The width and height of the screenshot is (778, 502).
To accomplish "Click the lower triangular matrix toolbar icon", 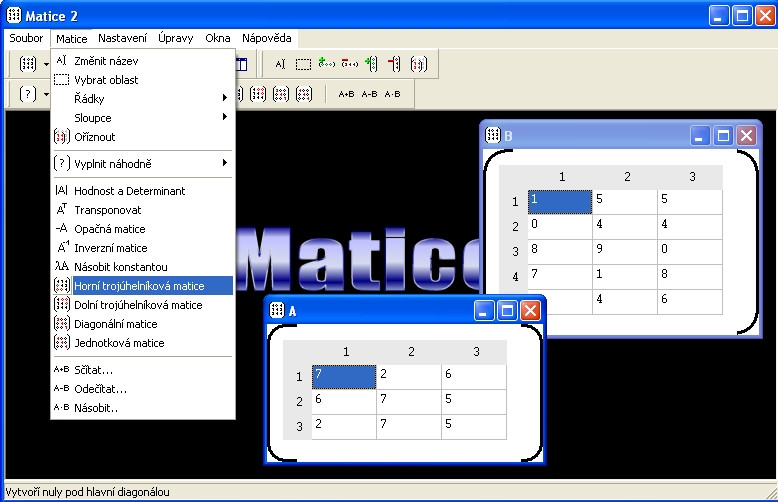I will coord(258,94).
